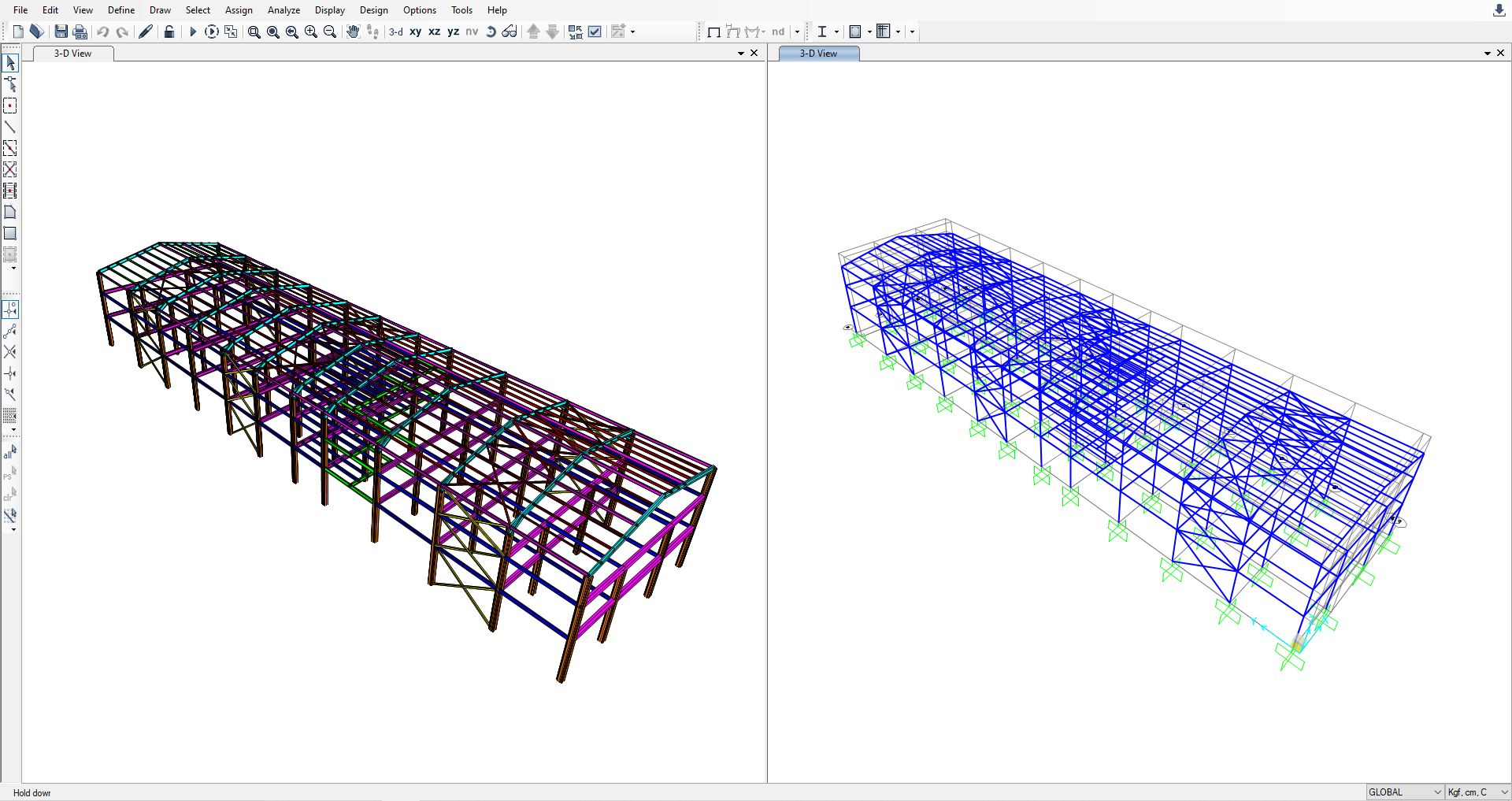Click the New Model icon

point(18,32)
